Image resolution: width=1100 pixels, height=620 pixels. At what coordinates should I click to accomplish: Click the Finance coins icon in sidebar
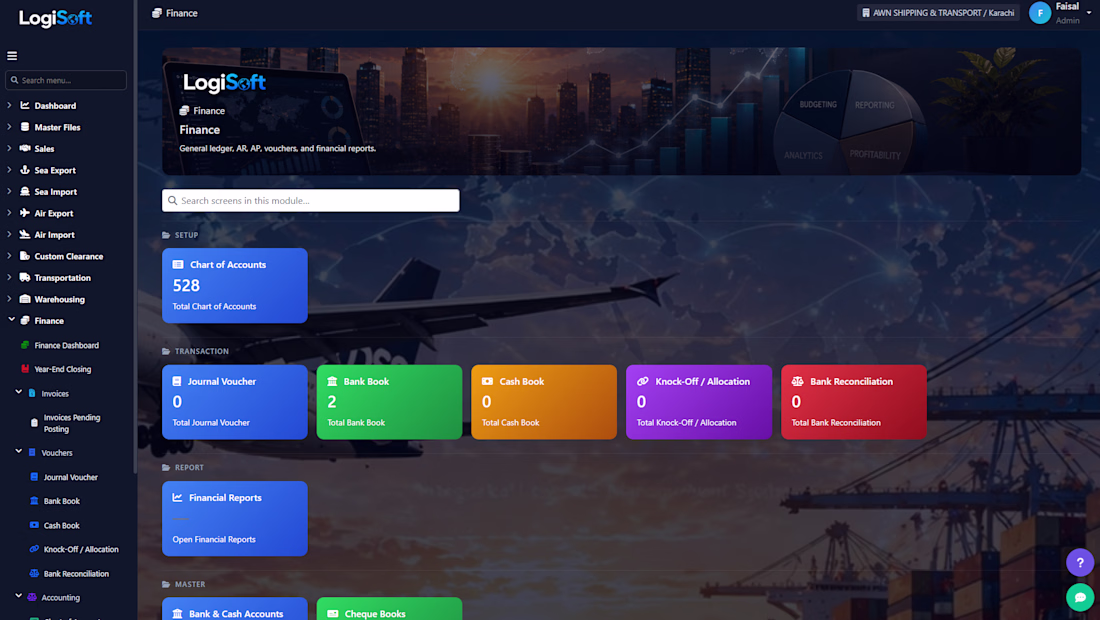25,321
